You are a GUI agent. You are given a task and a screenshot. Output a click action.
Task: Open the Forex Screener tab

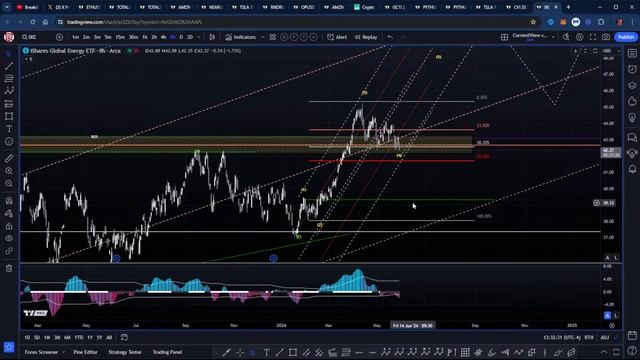[41, 352]
